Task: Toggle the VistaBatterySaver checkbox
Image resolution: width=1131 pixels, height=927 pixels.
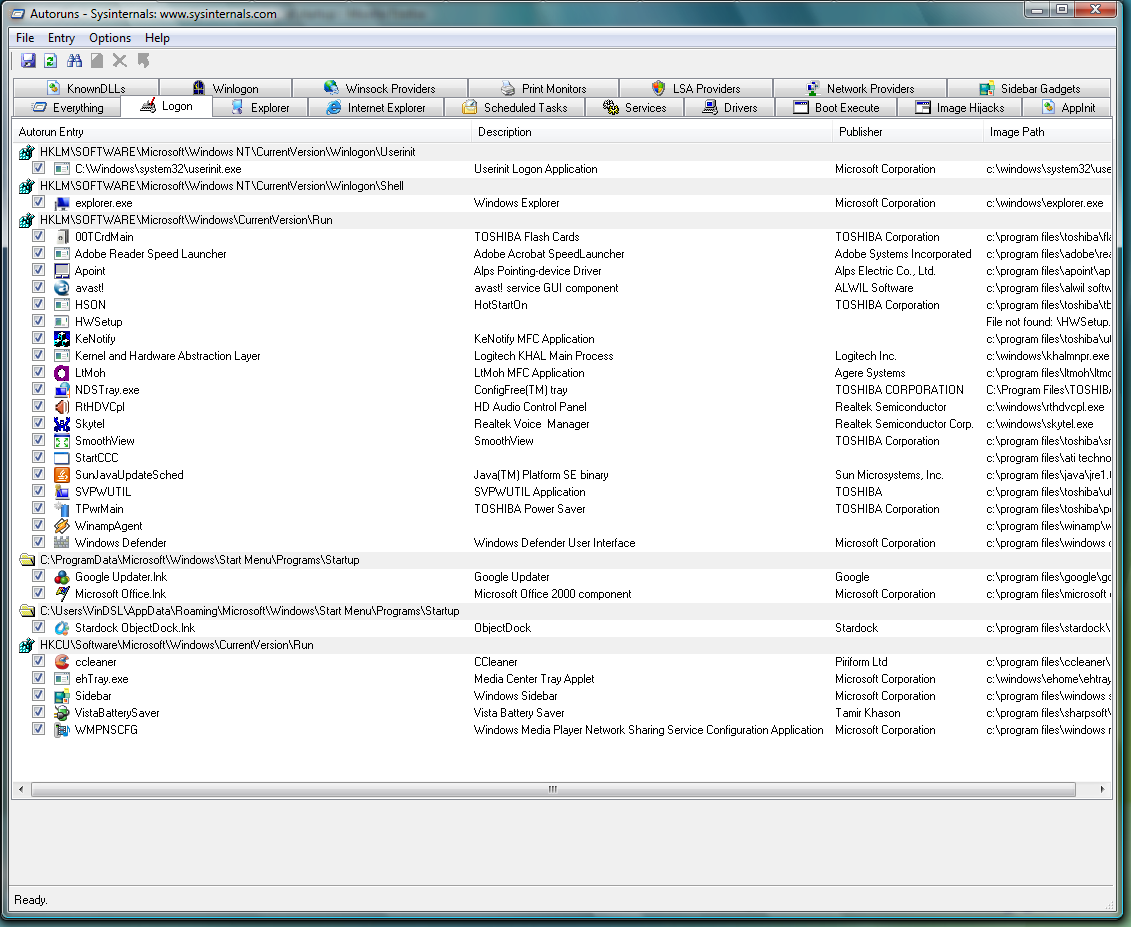Action: tap(38, 713)
